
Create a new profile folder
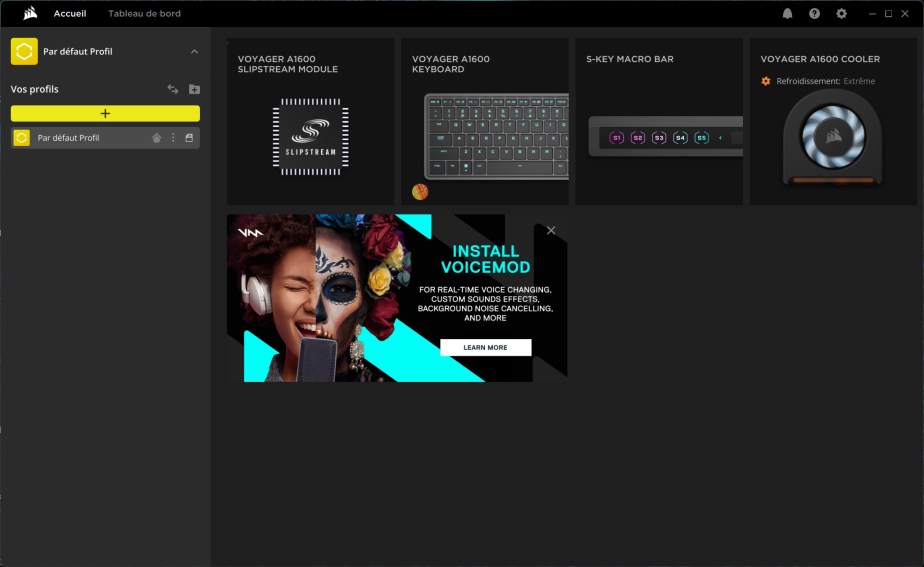coord(194,89)
